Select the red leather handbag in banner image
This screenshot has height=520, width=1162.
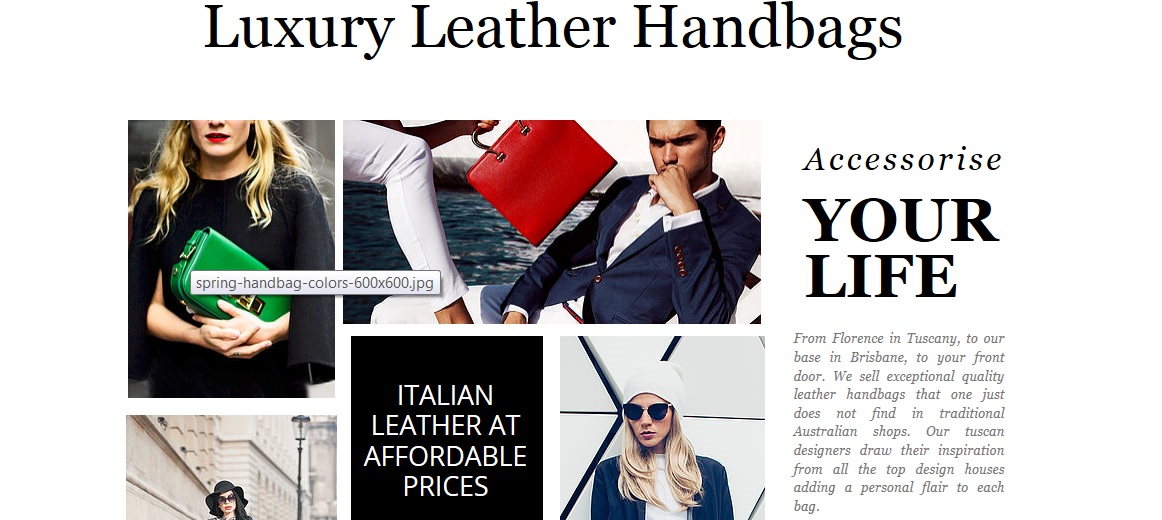542,179
